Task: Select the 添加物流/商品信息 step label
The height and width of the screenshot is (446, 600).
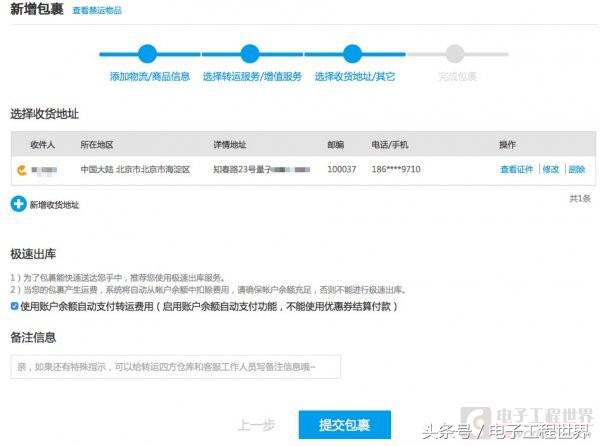Action: pos(149,76)
